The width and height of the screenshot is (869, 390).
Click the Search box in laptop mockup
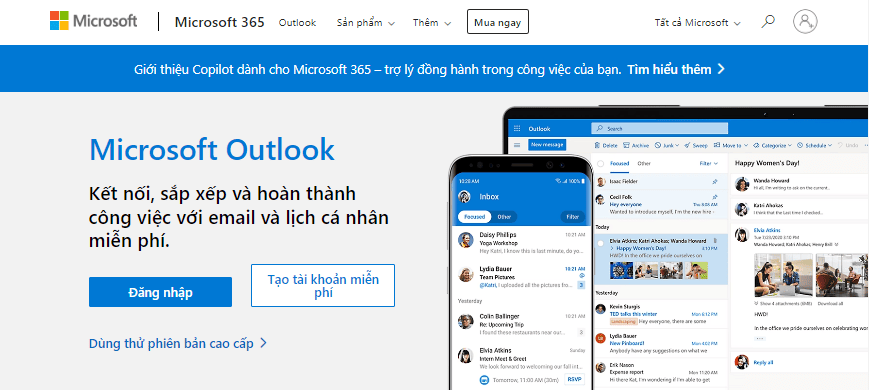660,129
